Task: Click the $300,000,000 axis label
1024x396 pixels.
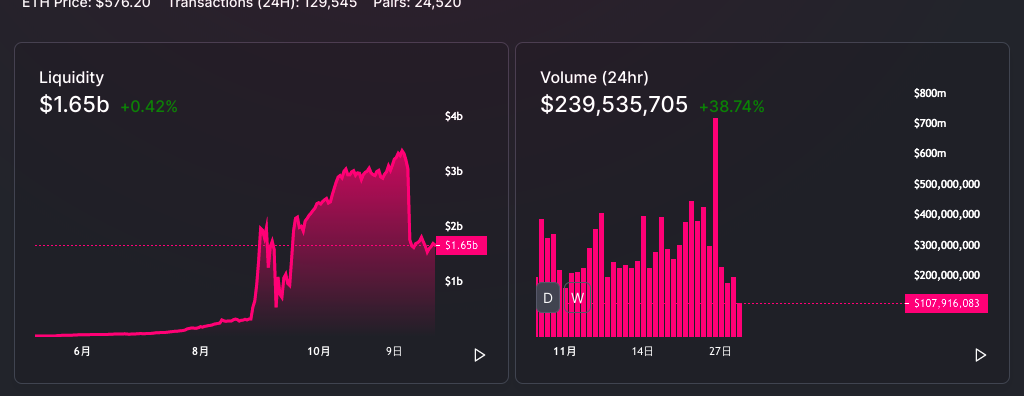Action: (x=947, y=245)
